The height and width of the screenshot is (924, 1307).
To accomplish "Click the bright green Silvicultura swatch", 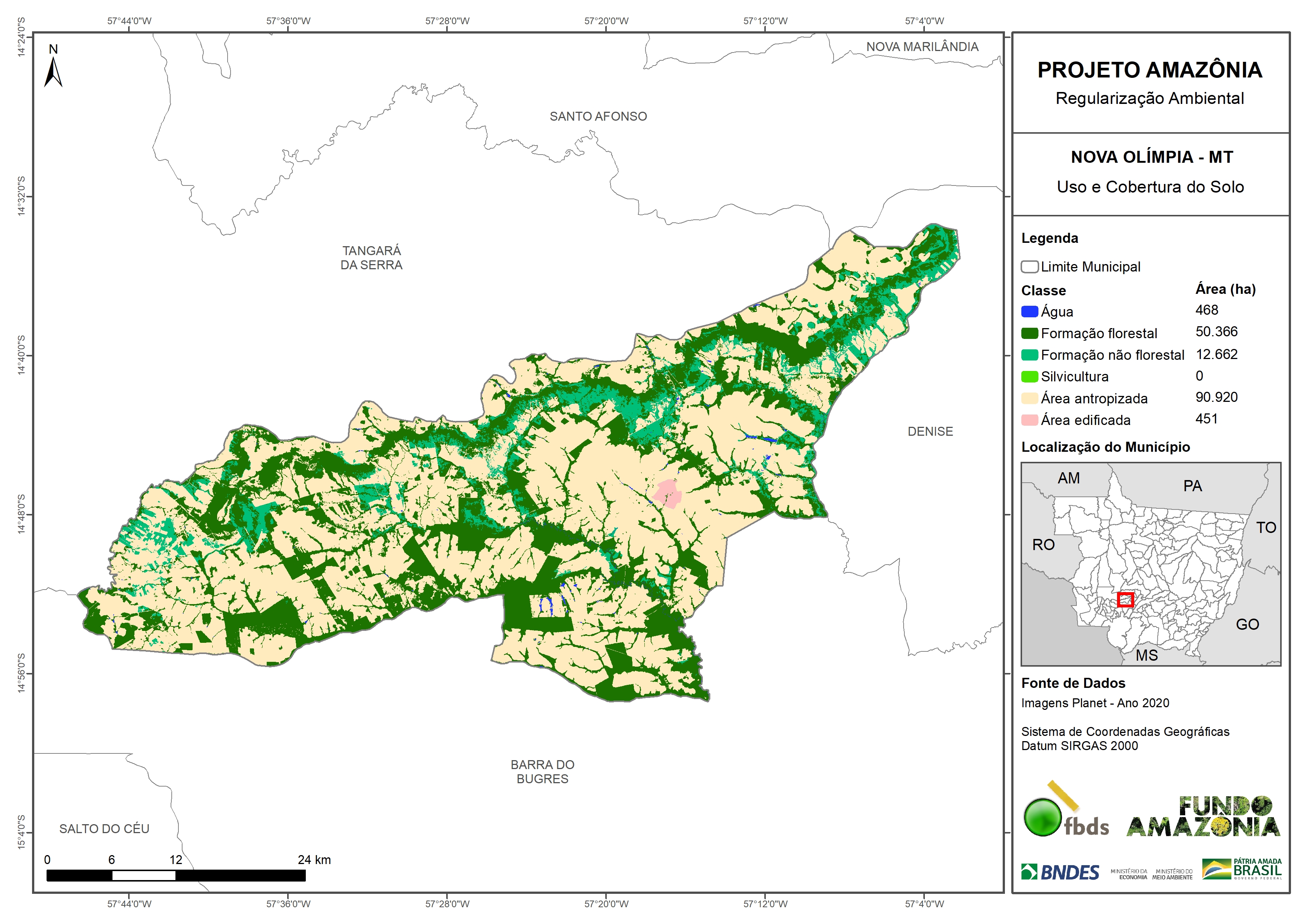I will coord(1029,376).
